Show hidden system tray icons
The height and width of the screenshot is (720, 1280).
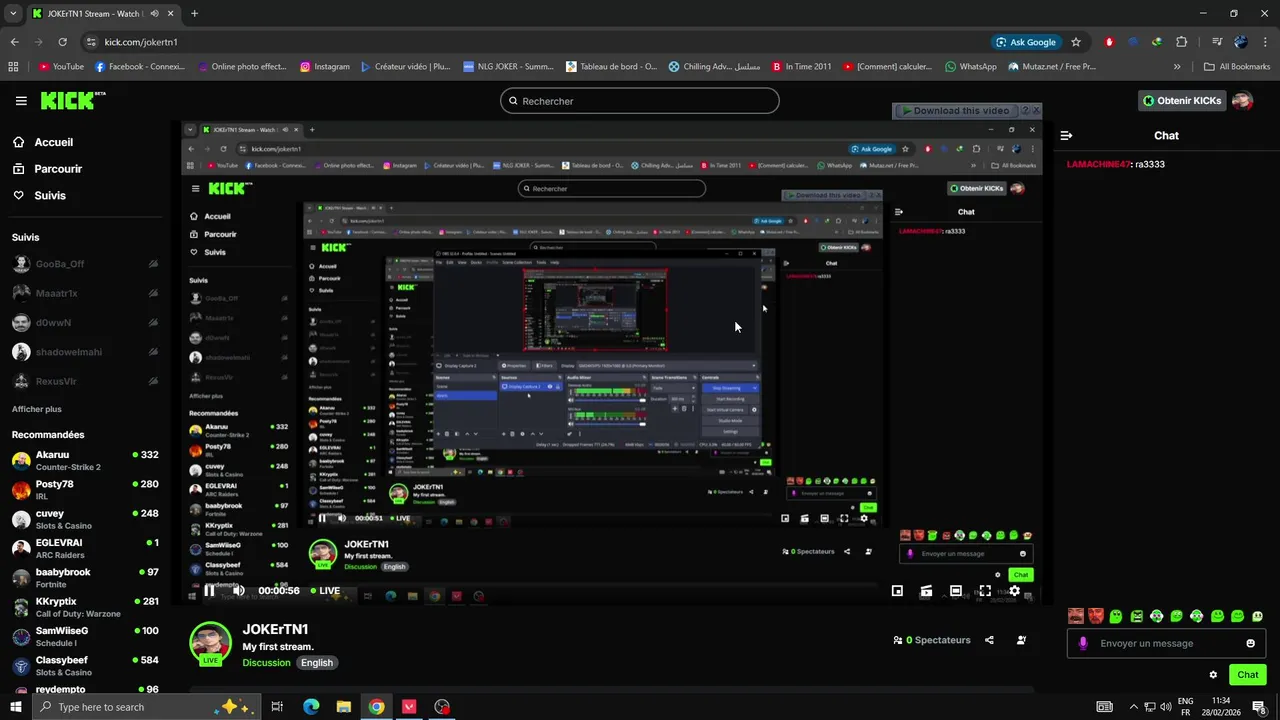click(1134, 707)
